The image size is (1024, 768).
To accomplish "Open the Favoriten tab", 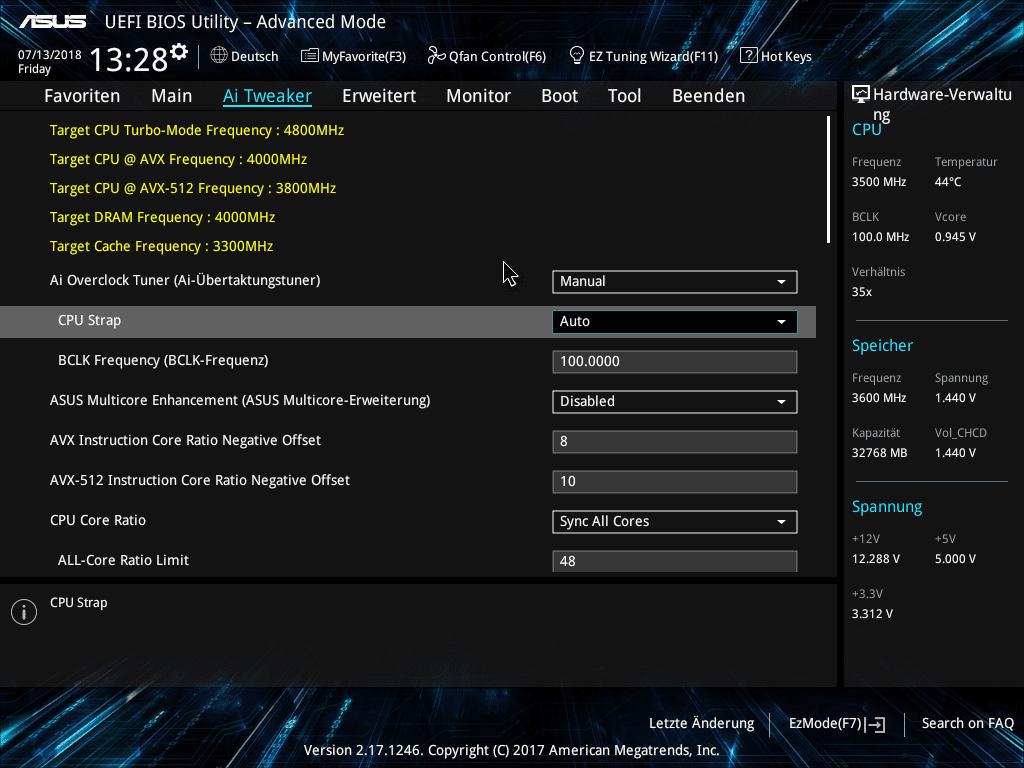I will tap(82, 96).
